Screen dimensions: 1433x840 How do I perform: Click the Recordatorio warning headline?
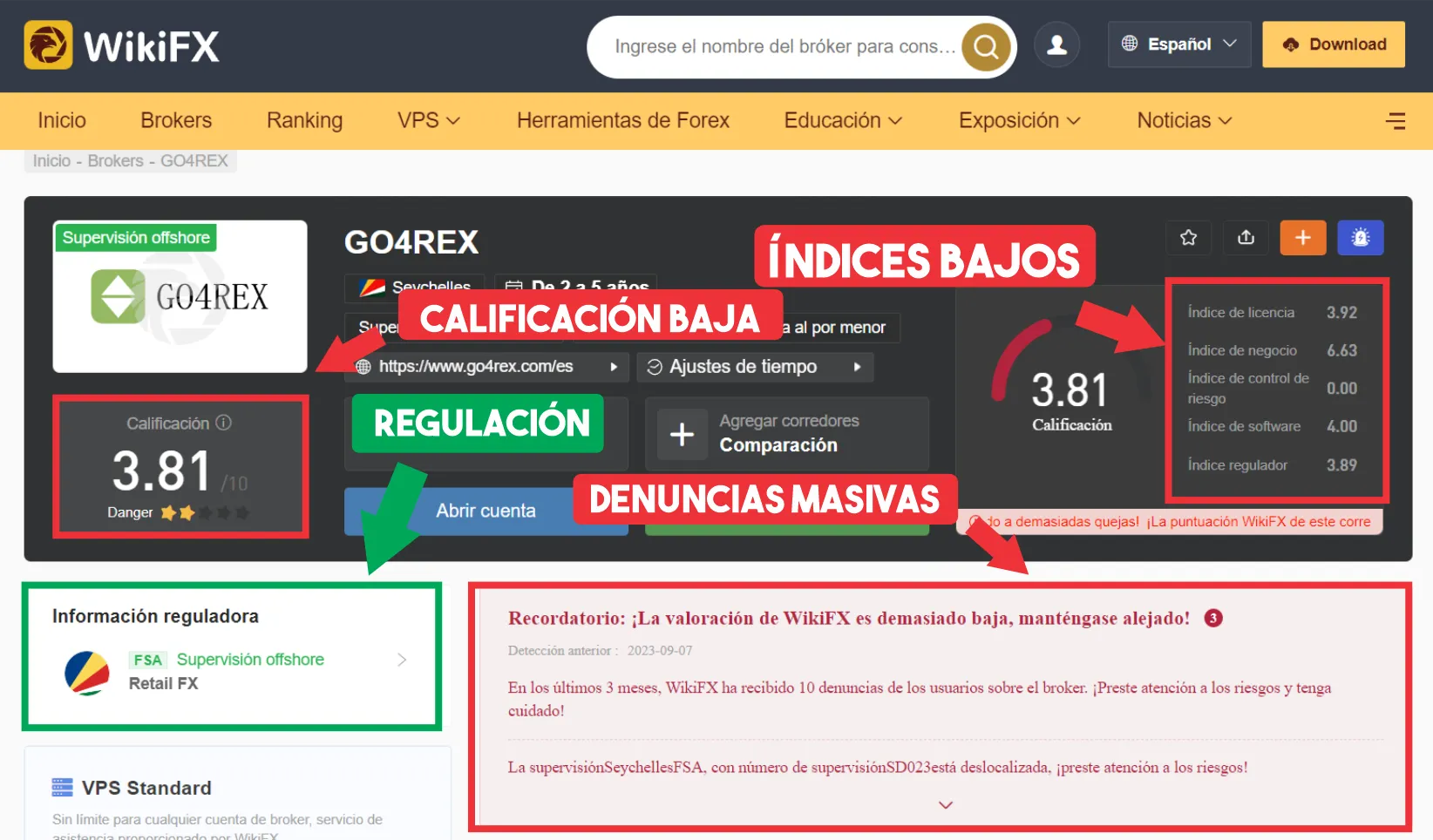[x=849, y=618]
